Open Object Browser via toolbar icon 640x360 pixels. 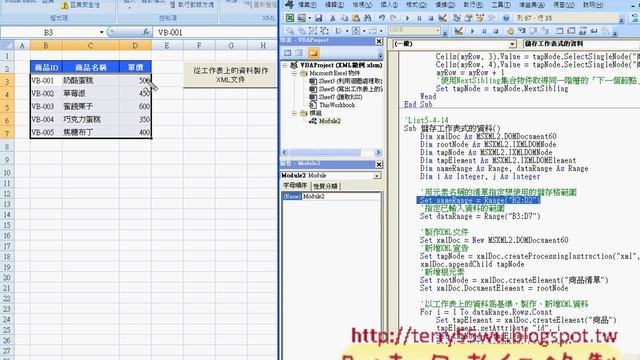point(480,18)
